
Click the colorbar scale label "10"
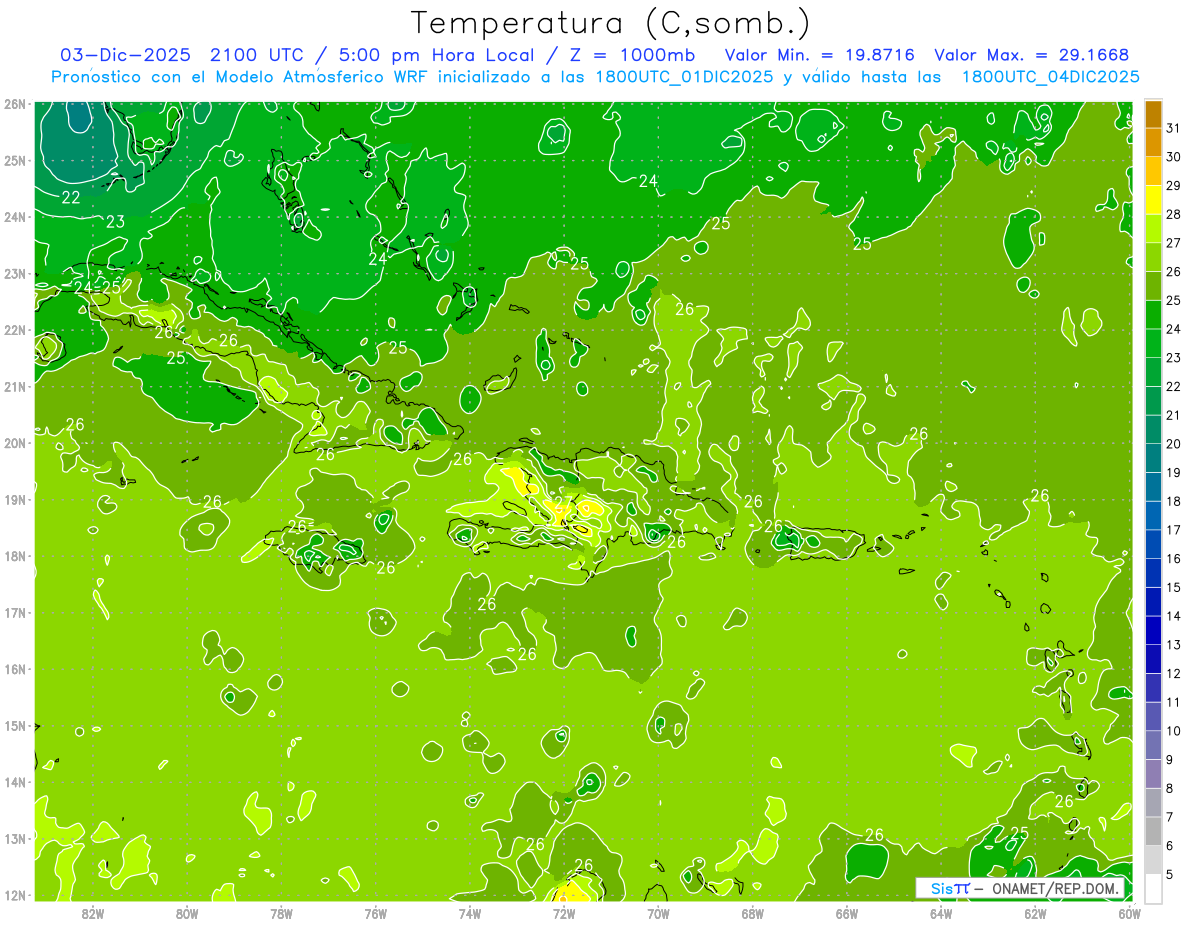(x=1174, y=730)
